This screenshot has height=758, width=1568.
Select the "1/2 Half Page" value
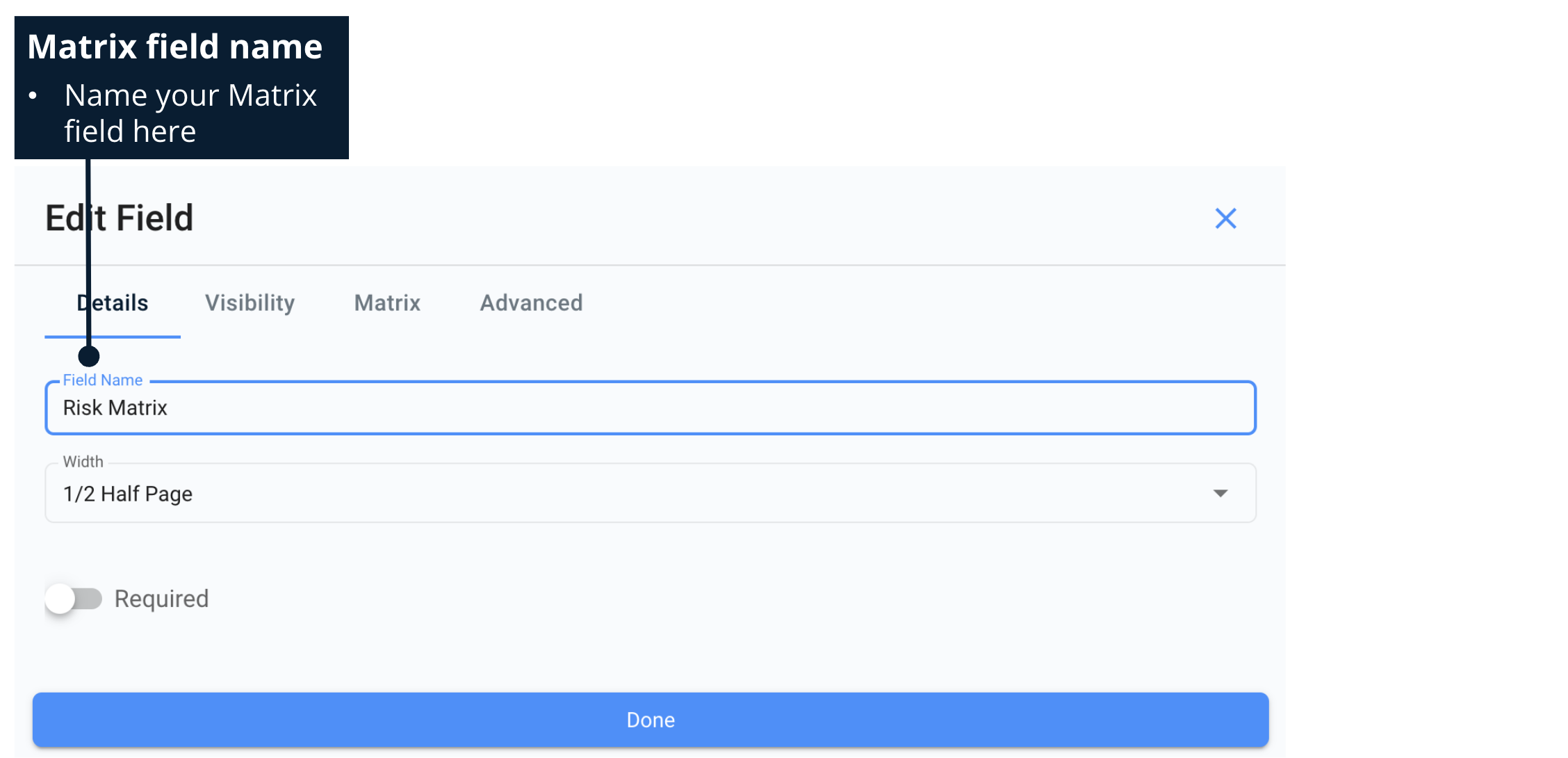tap(128, 494)
